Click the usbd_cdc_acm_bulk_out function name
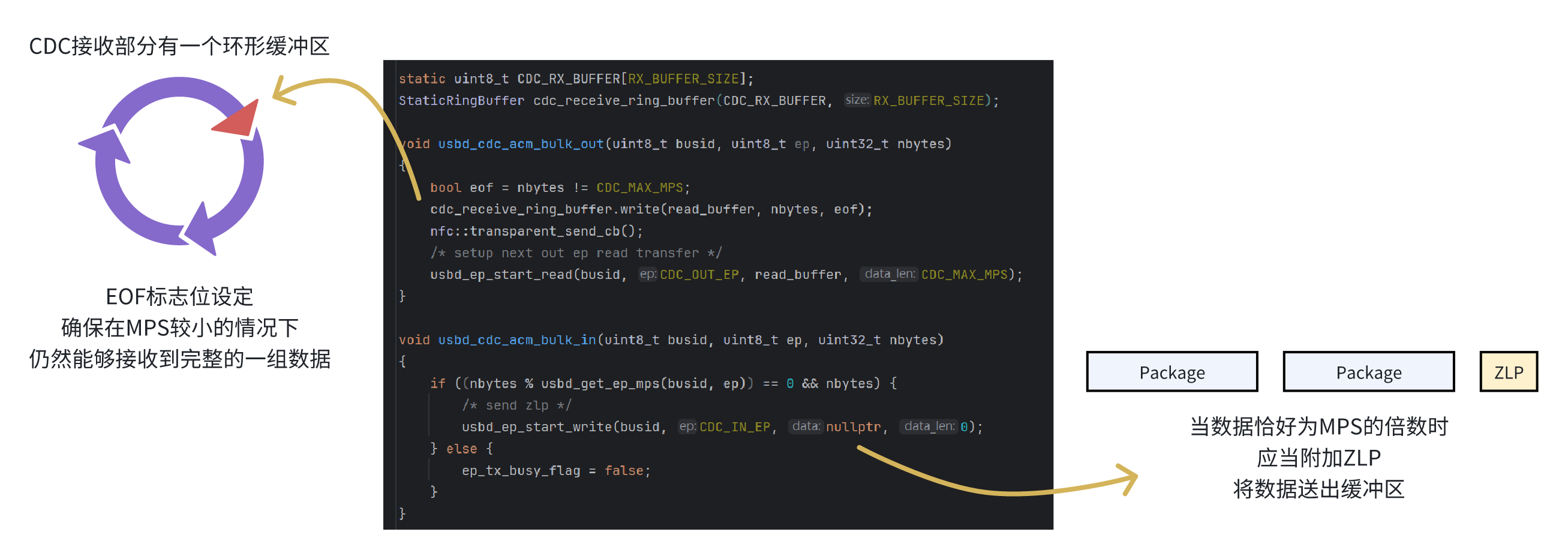 pyautogui.click(x=521, y=145)
